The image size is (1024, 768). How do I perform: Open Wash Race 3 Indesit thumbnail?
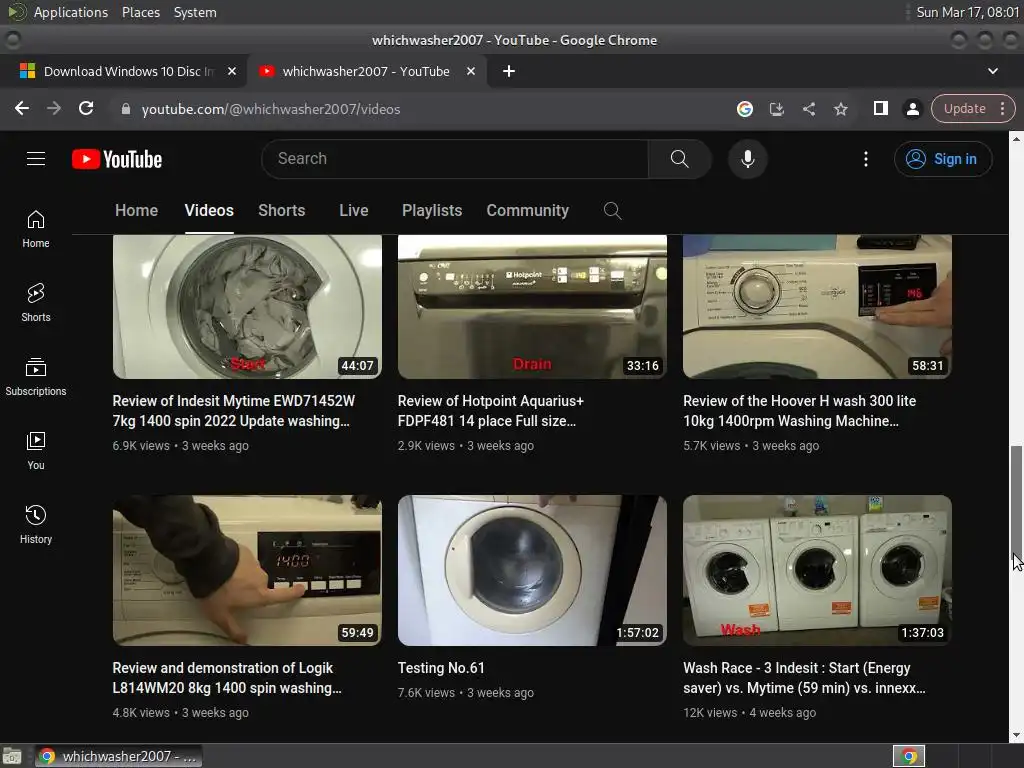pyautogui.click(x=818, y=570)
